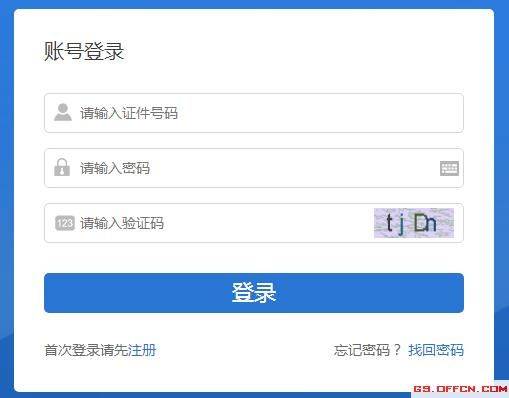
Task: Refresh the captcha image showing tjDn
Action: tap(414, 223)
